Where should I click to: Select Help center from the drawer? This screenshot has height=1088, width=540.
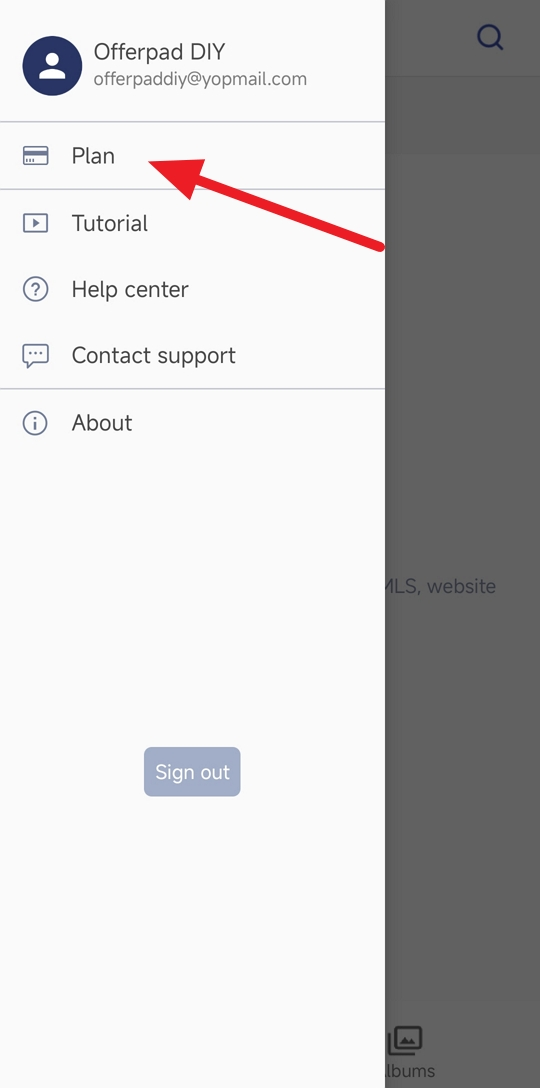point(192,289)
